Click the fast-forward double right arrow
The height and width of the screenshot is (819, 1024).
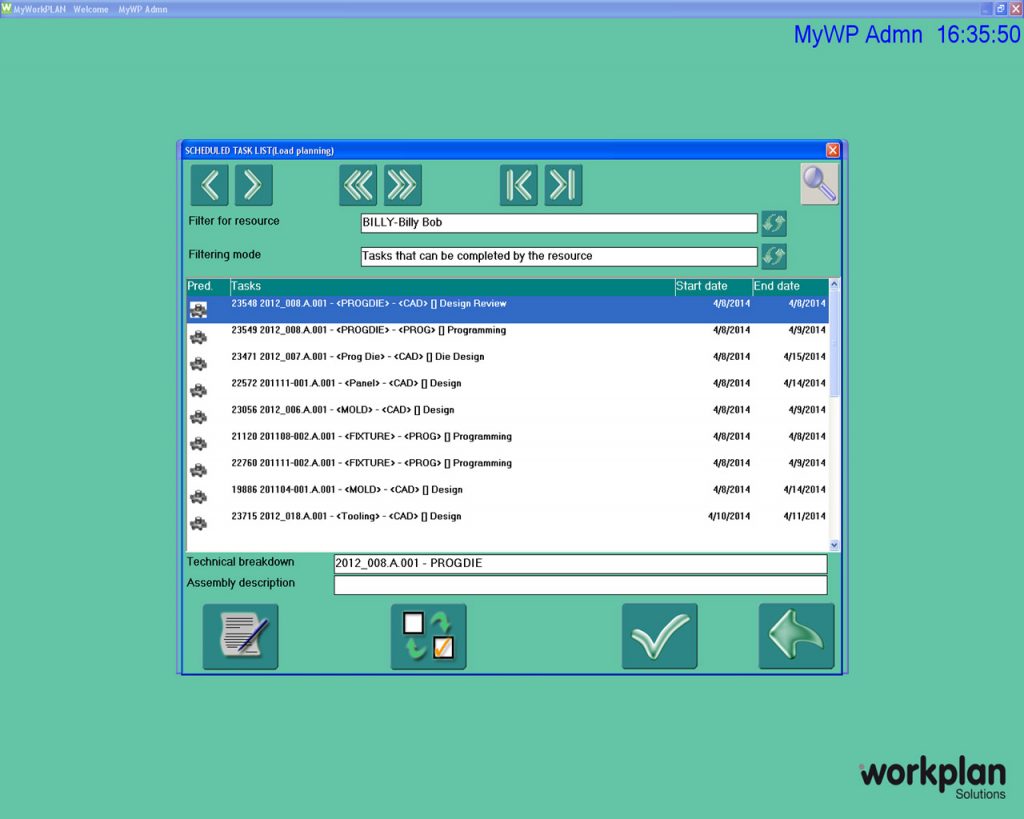point(401,184)
